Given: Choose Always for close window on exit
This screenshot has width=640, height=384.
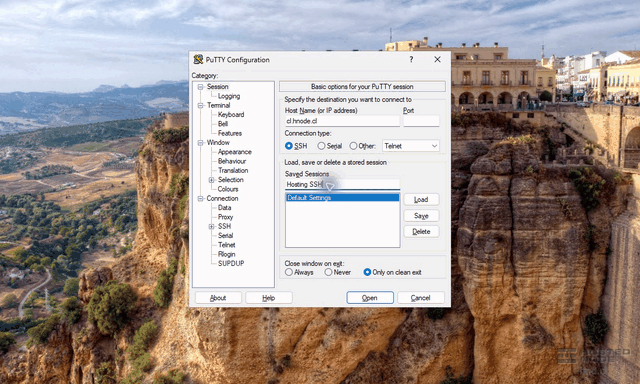Looking at the screenshot, I should (289, 272).
